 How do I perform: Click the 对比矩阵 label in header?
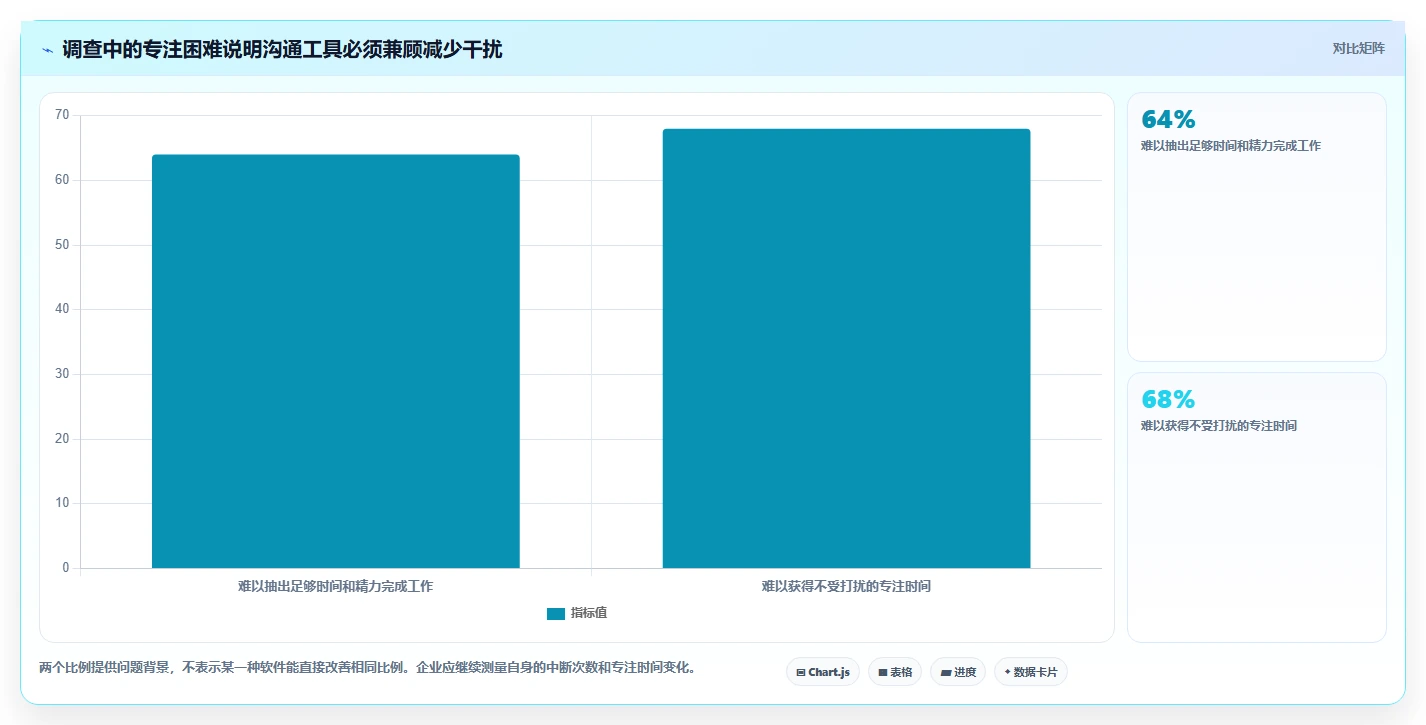click(x=1358, y=48)
